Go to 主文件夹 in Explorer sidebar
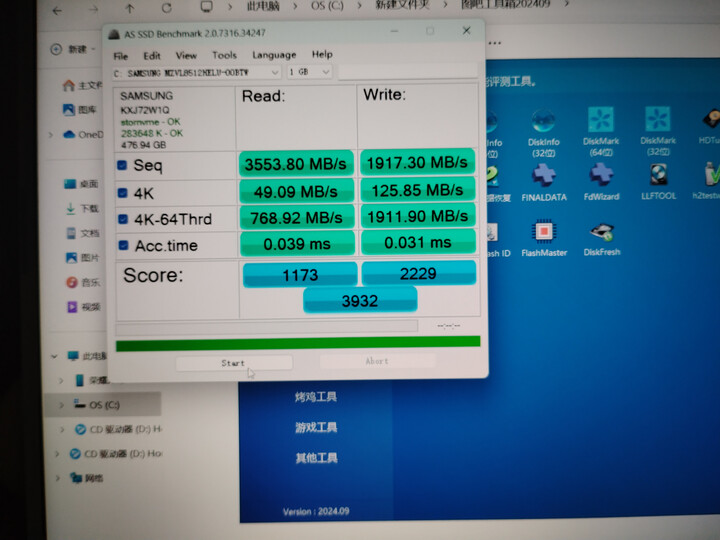Image resolution: width=720 pixels, height=540 pixels. coord(82,85)
